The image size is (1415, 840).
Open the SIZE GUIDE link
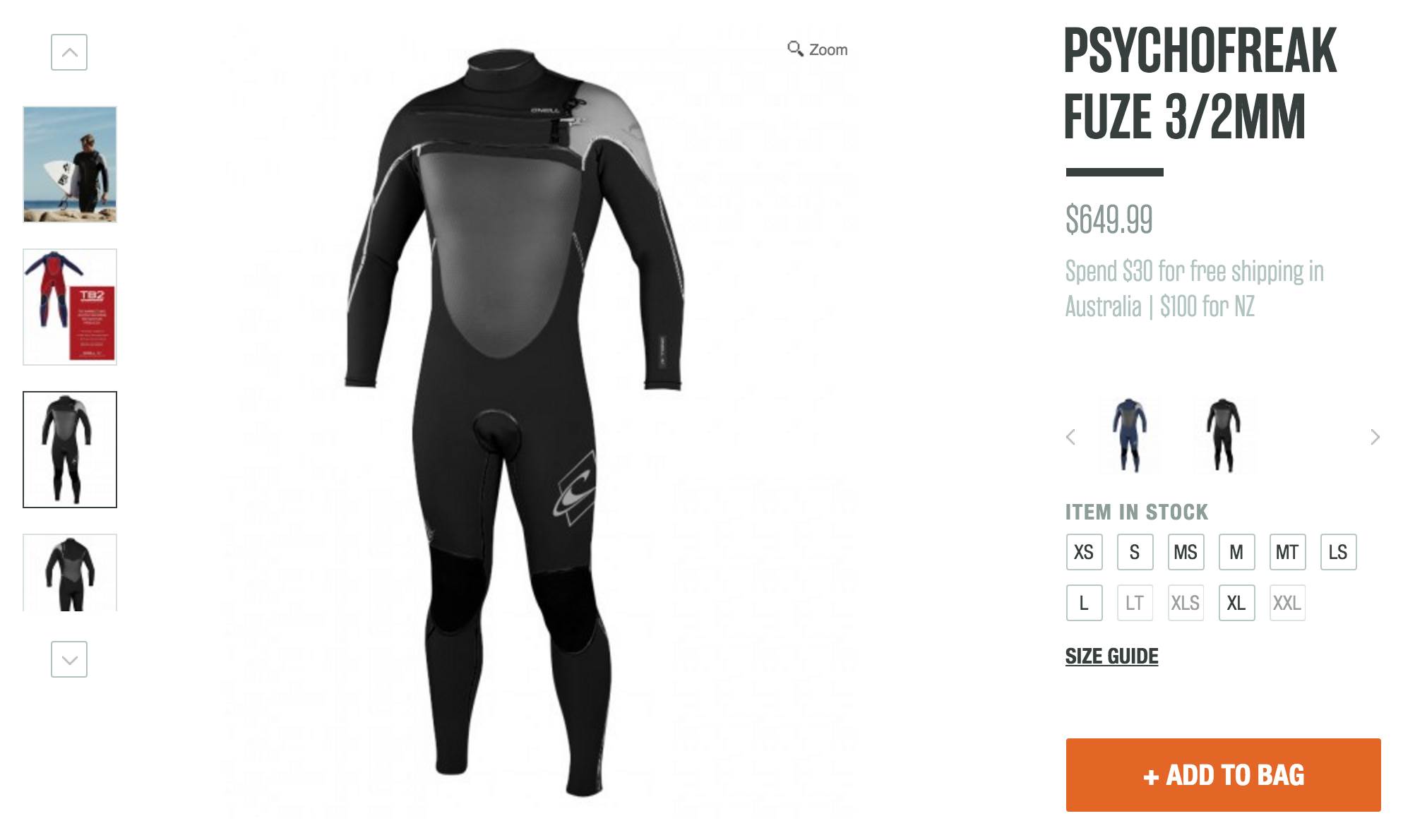click(x=1112, y=656)
